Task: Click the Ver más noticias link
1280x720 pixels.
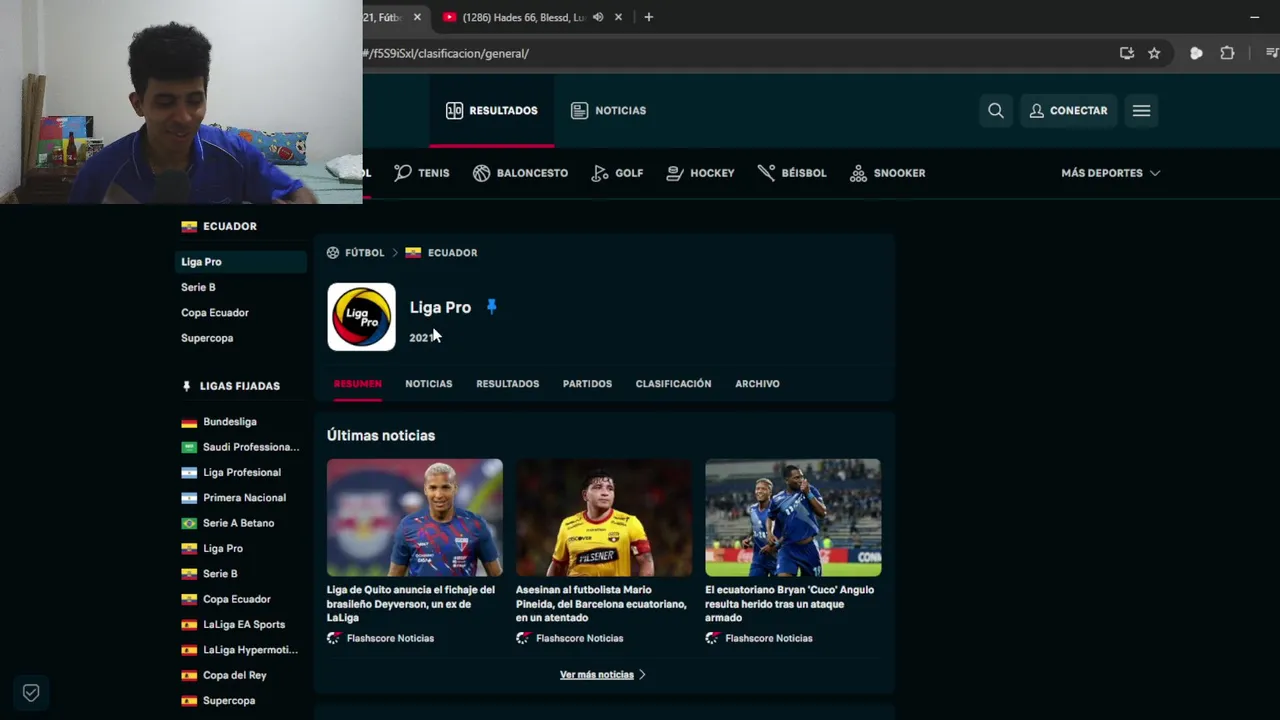Action: [603, 675]
